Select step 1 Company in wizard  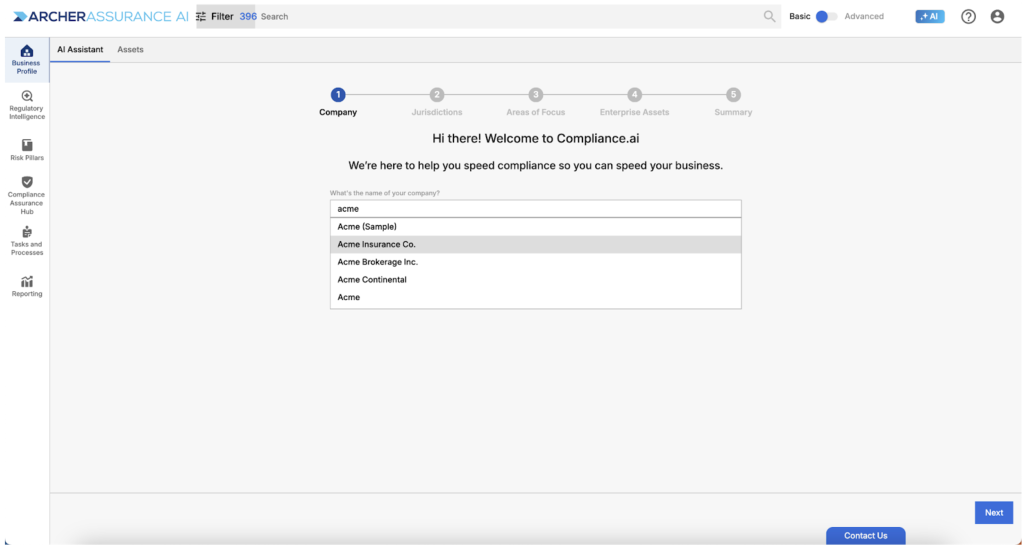(338, 102)
